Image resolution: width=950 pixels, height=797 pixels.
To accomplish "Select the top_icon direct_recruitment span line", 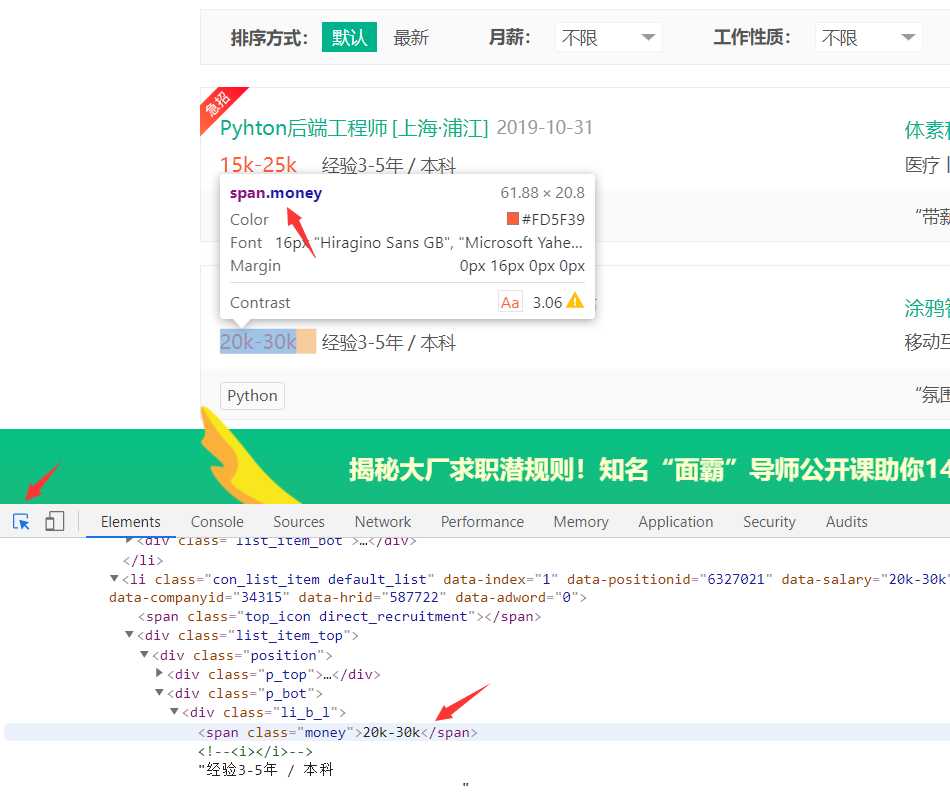I will coord(339,616).
